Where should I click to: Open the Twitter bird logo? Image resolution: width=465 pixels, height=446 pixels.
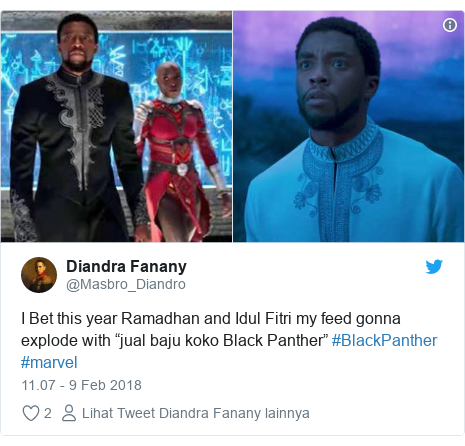(434, 267)
